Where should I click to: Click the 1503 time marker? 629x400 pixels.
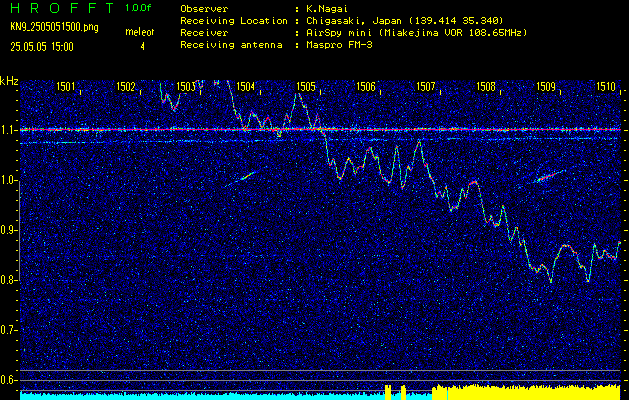pyautogui.click(x=186, y=86)
